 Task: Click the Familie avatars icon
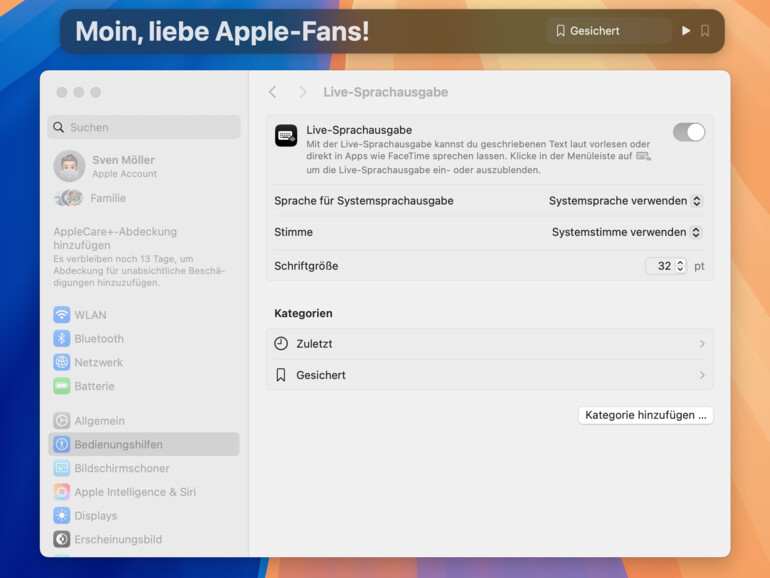(69, 198)
